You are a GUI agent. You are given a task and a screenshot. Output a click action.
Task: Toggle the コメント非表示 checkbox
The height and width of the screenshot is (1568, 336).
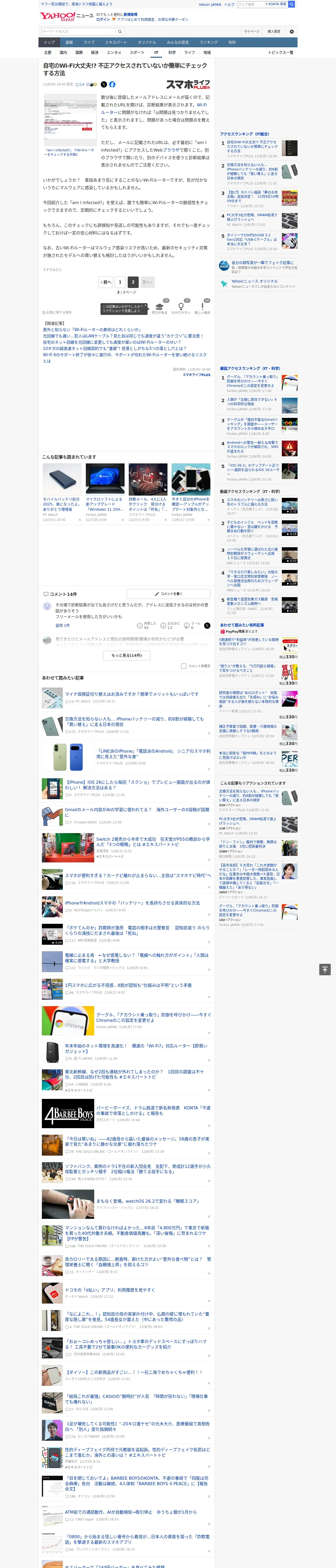[183, 666]
